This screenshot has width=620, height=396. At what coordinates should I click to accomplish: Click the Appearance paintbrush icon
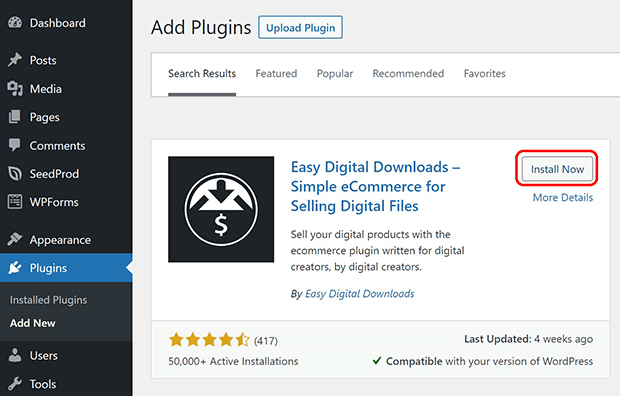point(15,239)
